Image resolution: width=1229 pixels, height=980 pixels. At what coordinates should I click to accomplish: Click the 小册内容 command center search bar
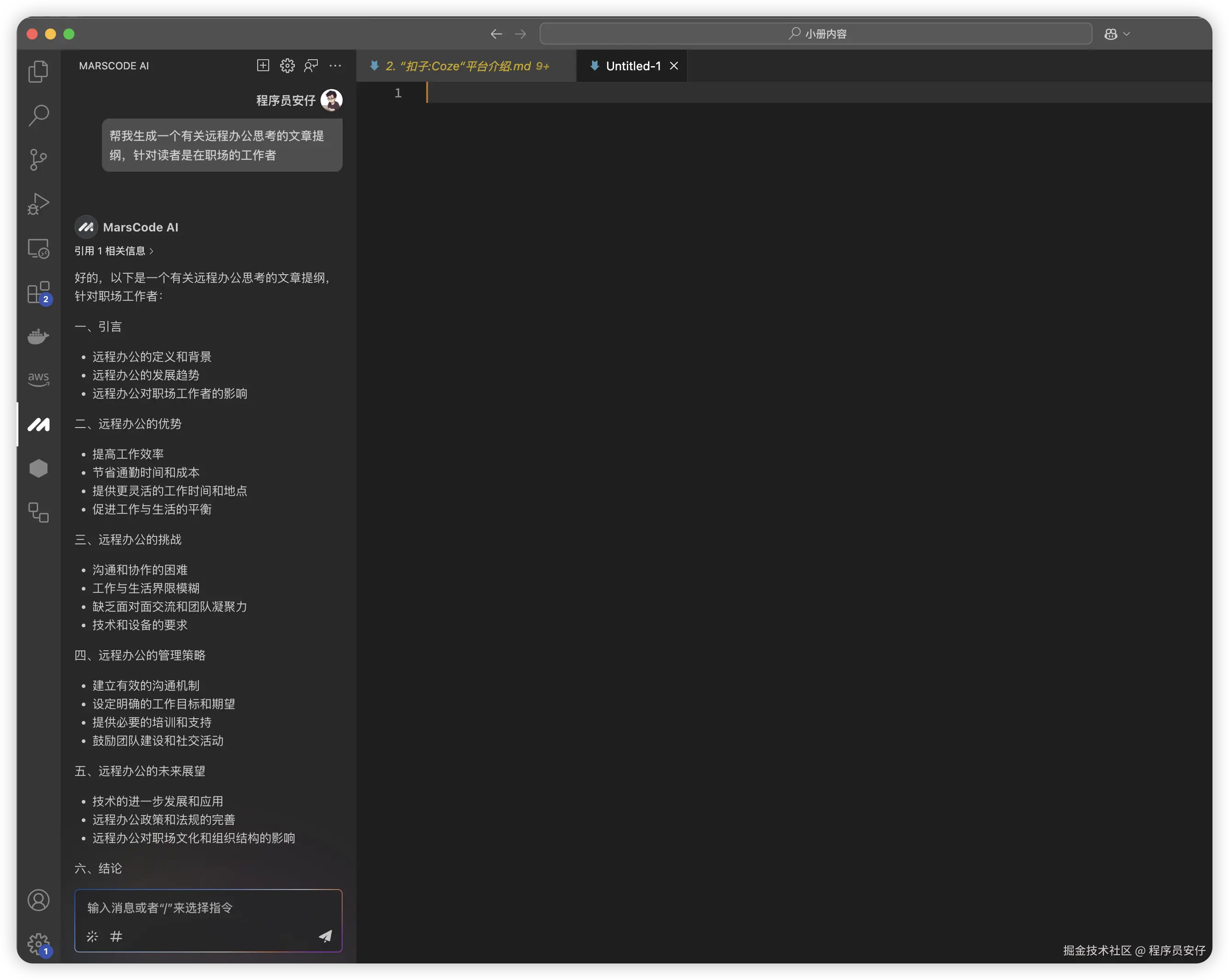[816, 34]
